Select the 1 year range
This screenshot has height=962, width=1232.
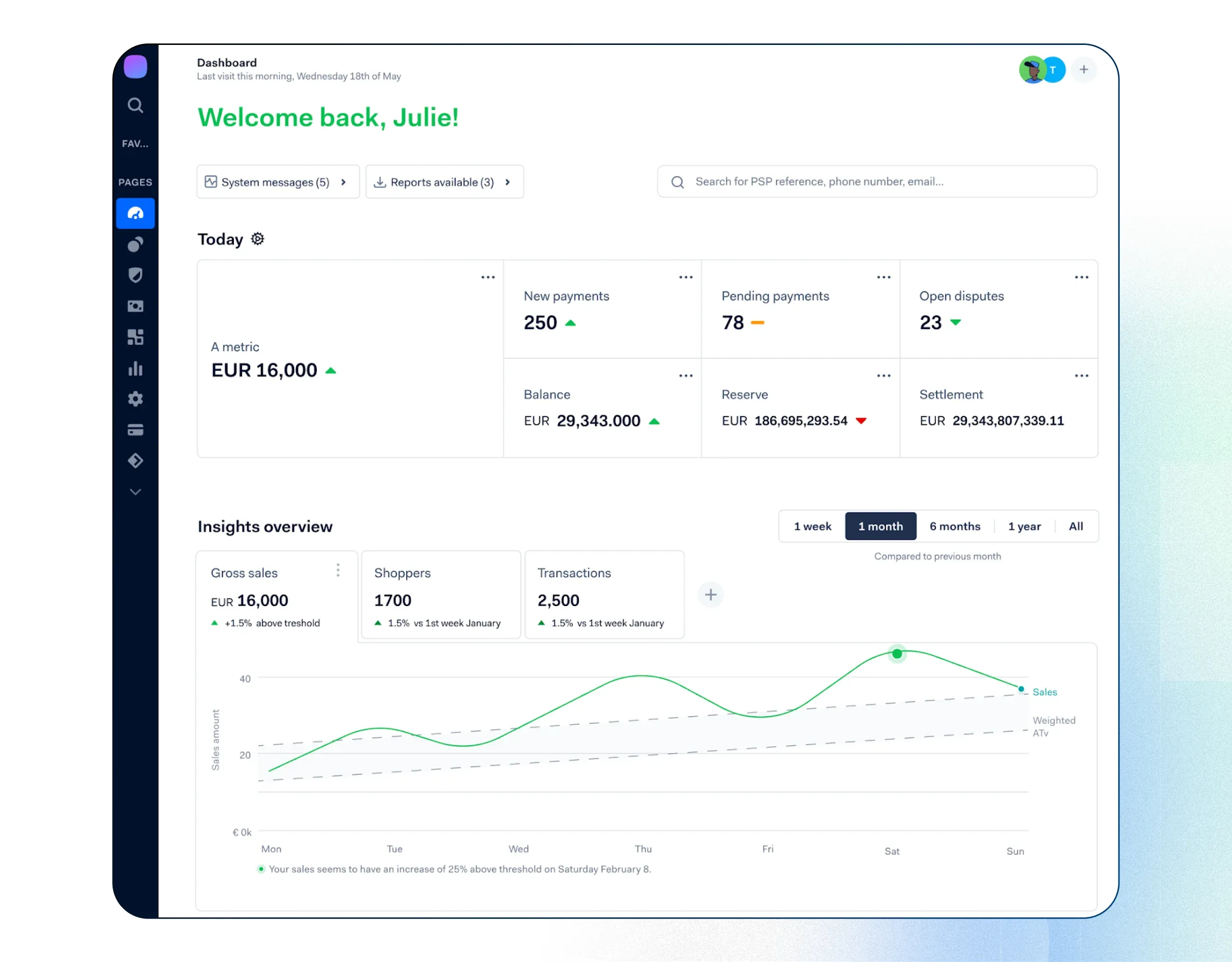tap(1024, 526)
